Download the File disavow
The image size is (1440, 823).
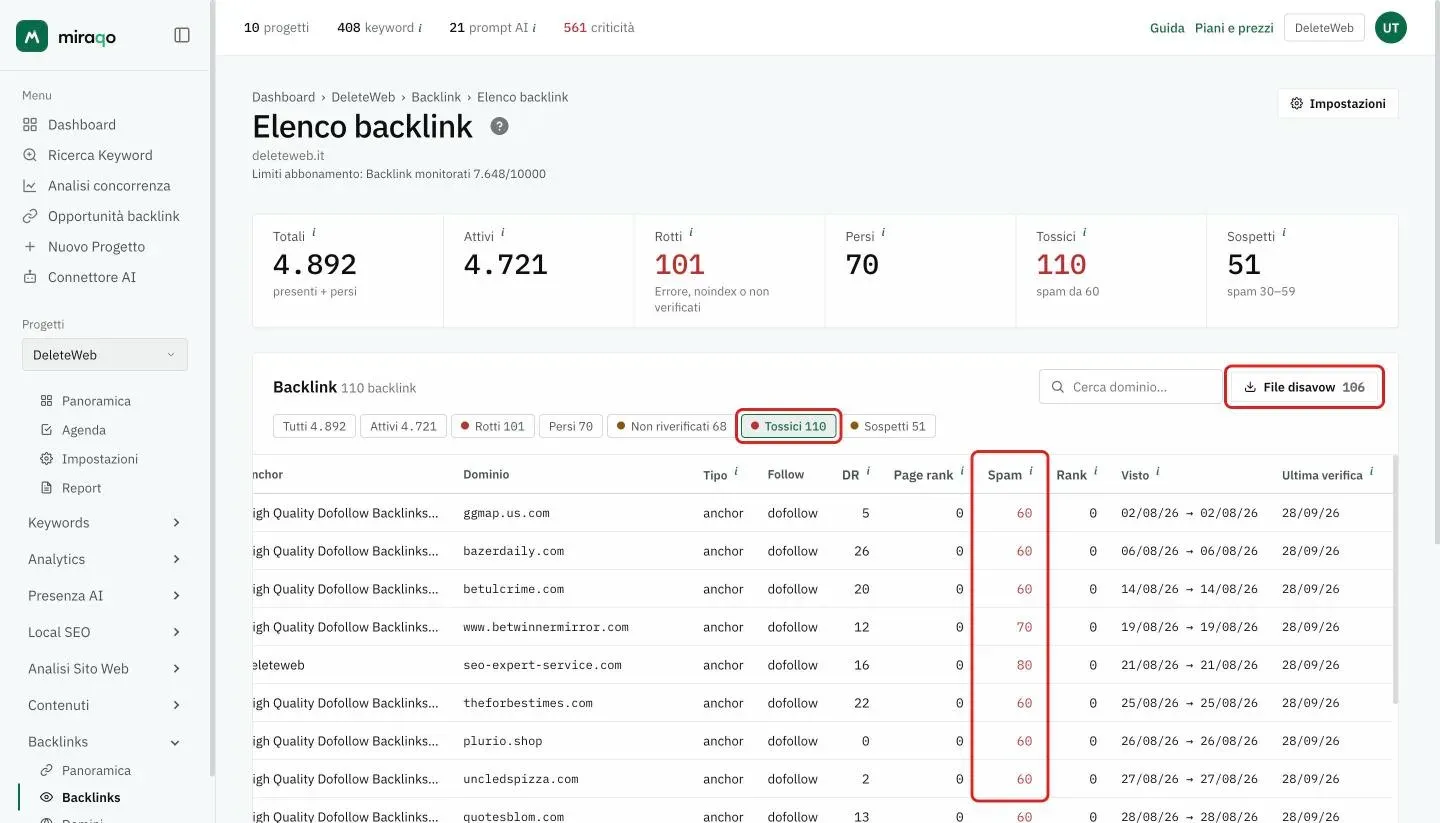coord(1305,387)
